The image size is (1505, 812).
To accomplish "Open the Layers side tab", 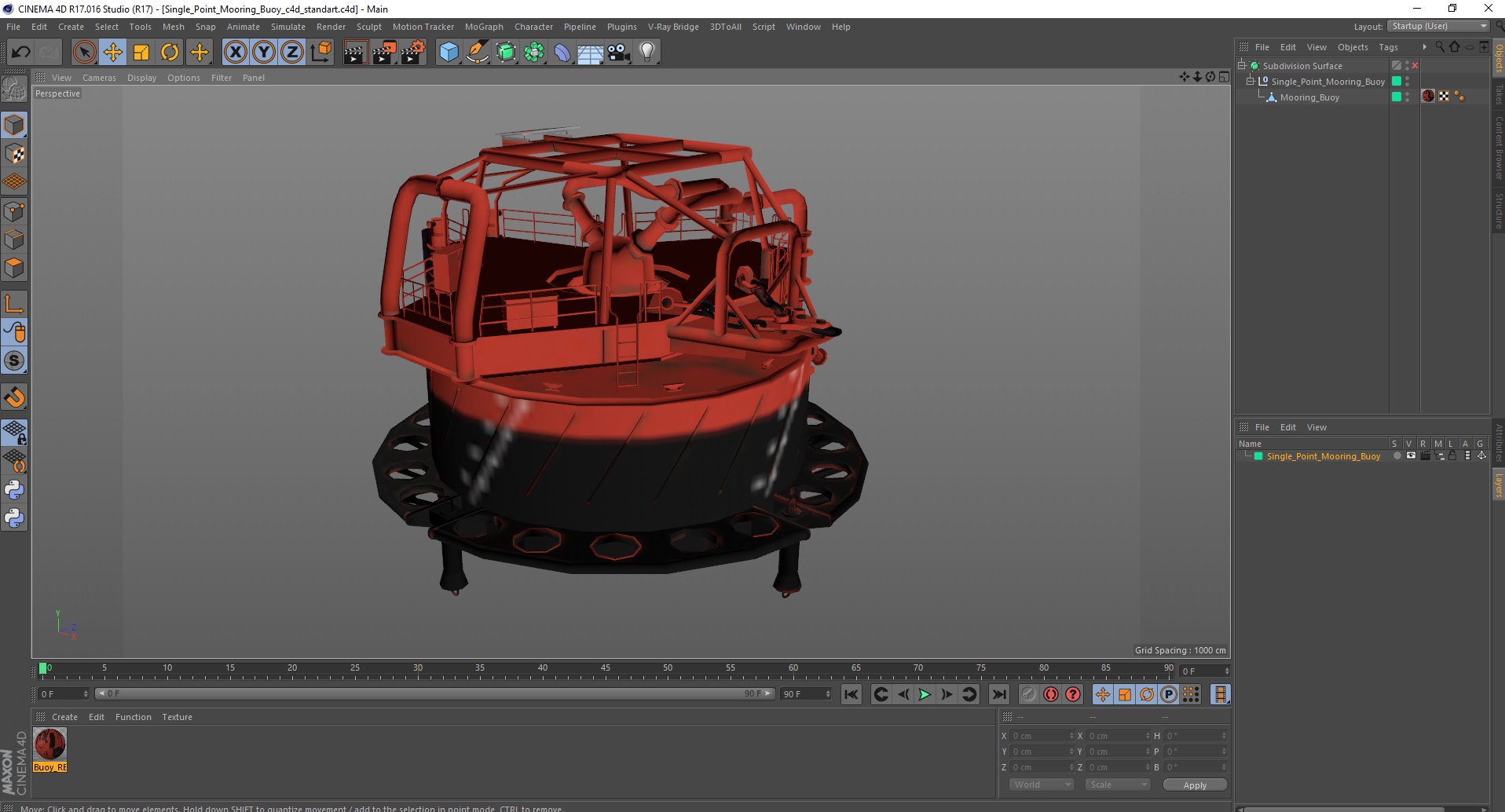I will [x=1498, y=485].
